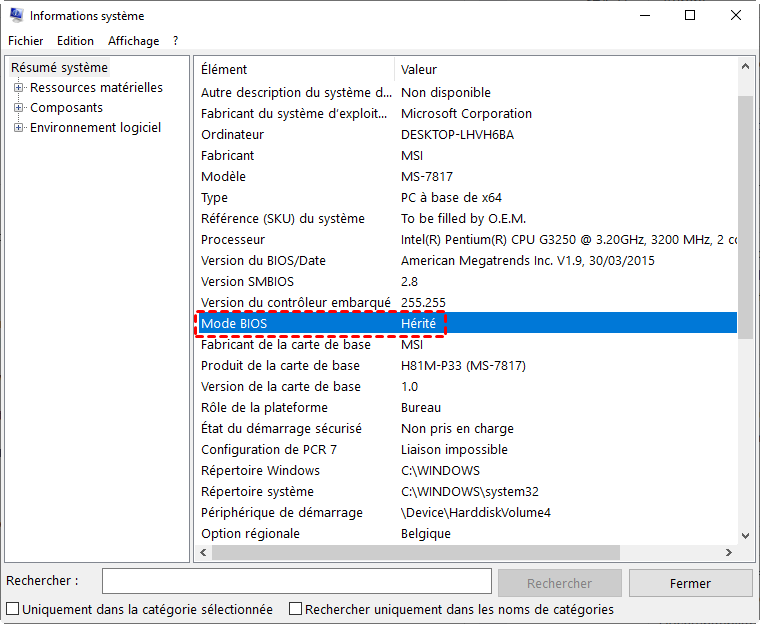Expand the Environnement logiciel tree node
Image resolution: width=760 pixels, height=624 pixels.
coord(18,128)
